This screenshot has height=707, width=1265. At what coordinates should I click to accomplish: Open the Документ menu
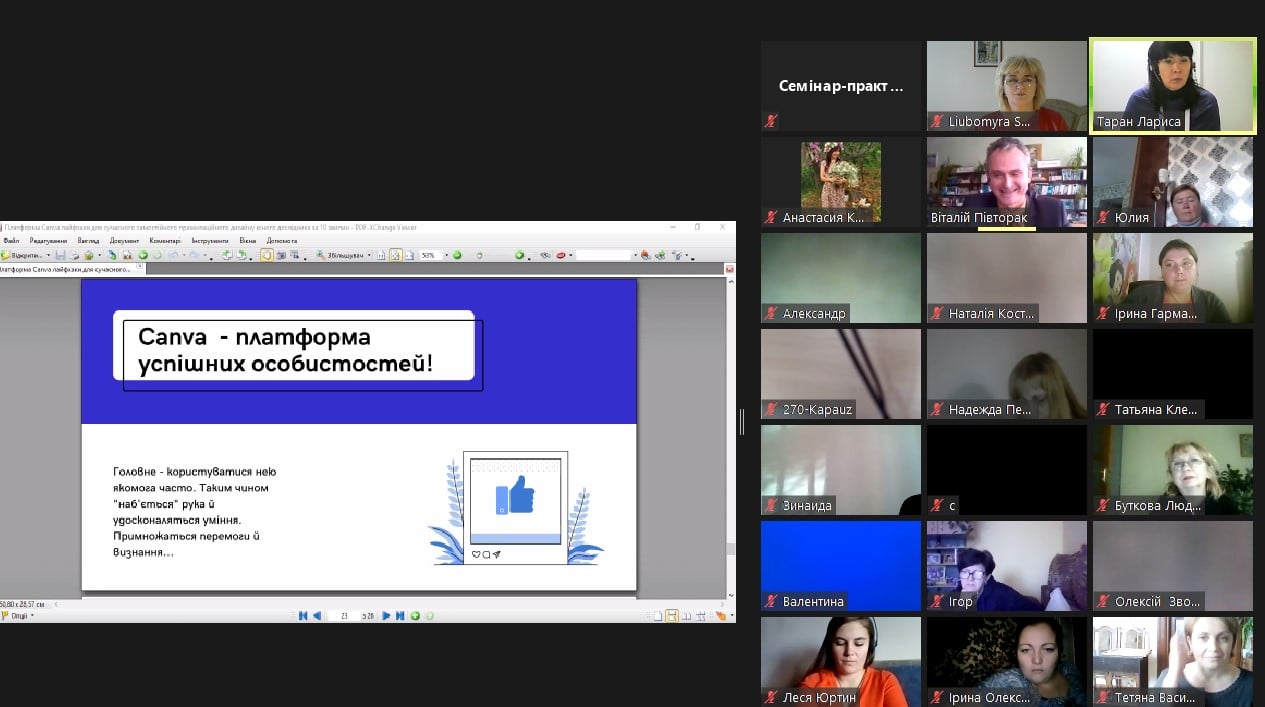[x=125, y=241]
